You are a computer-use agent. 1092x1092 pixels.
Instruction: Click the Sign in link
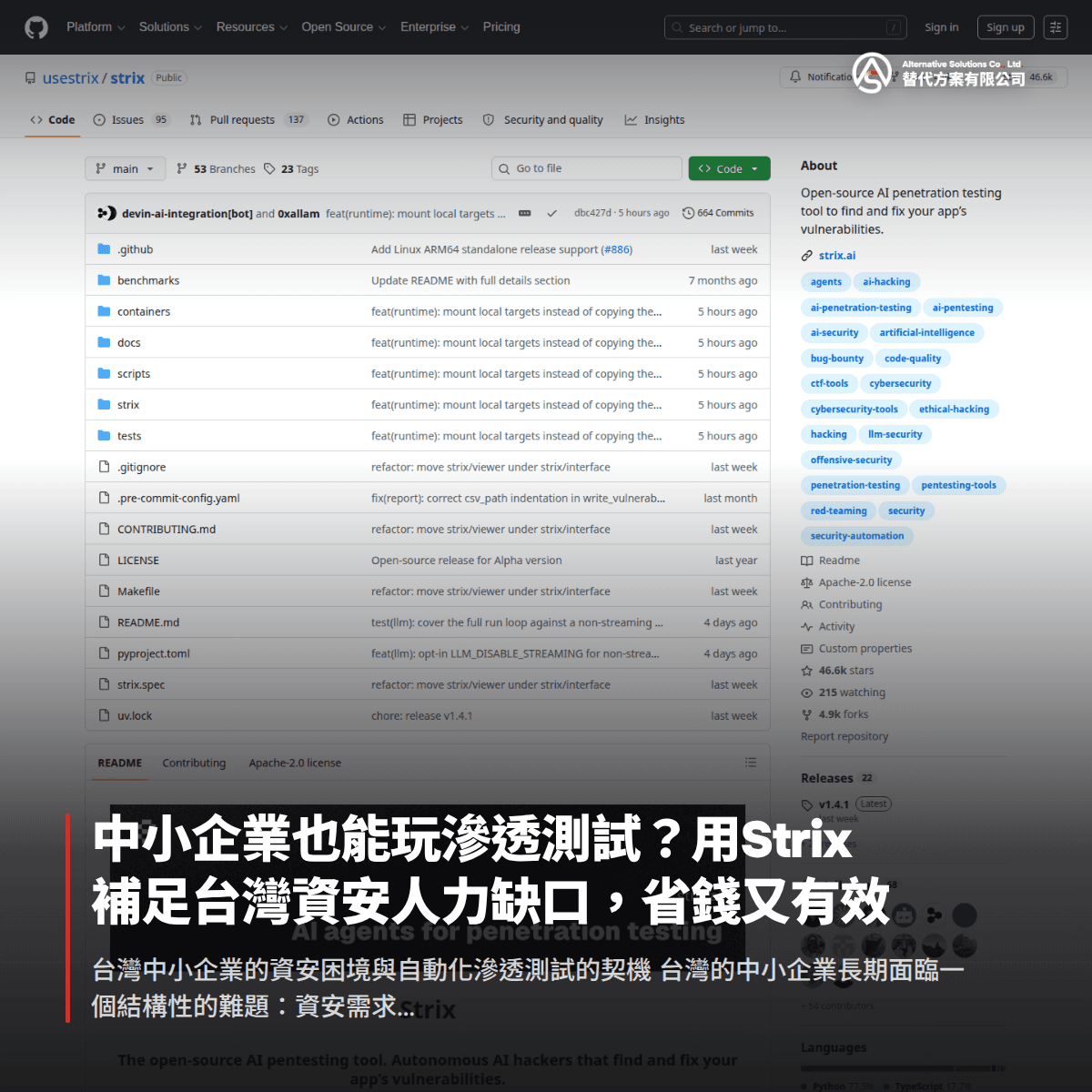(x=941, y=27)
